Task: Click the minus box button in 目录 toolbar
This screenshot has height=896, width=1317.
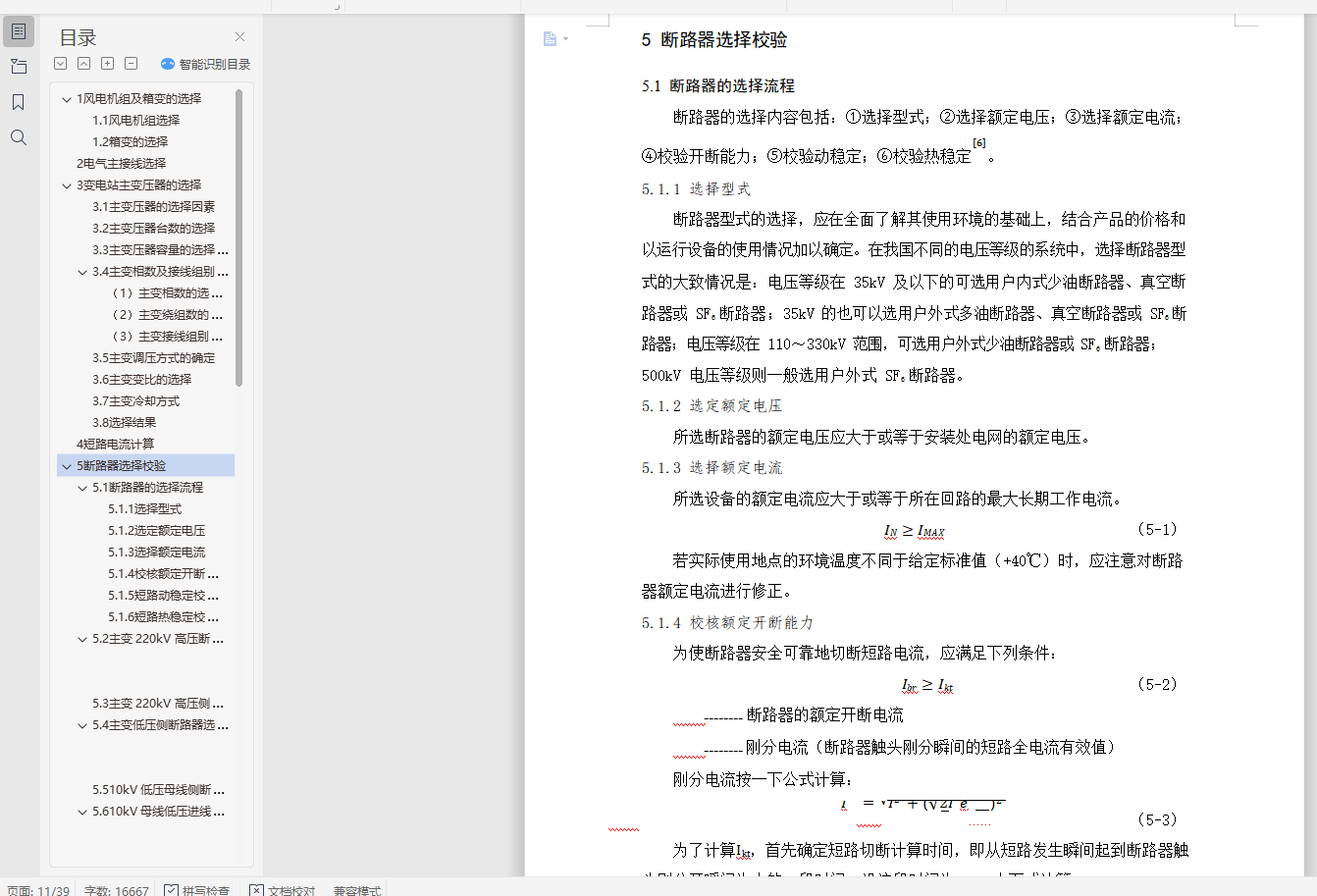Action: click(131, 64)
